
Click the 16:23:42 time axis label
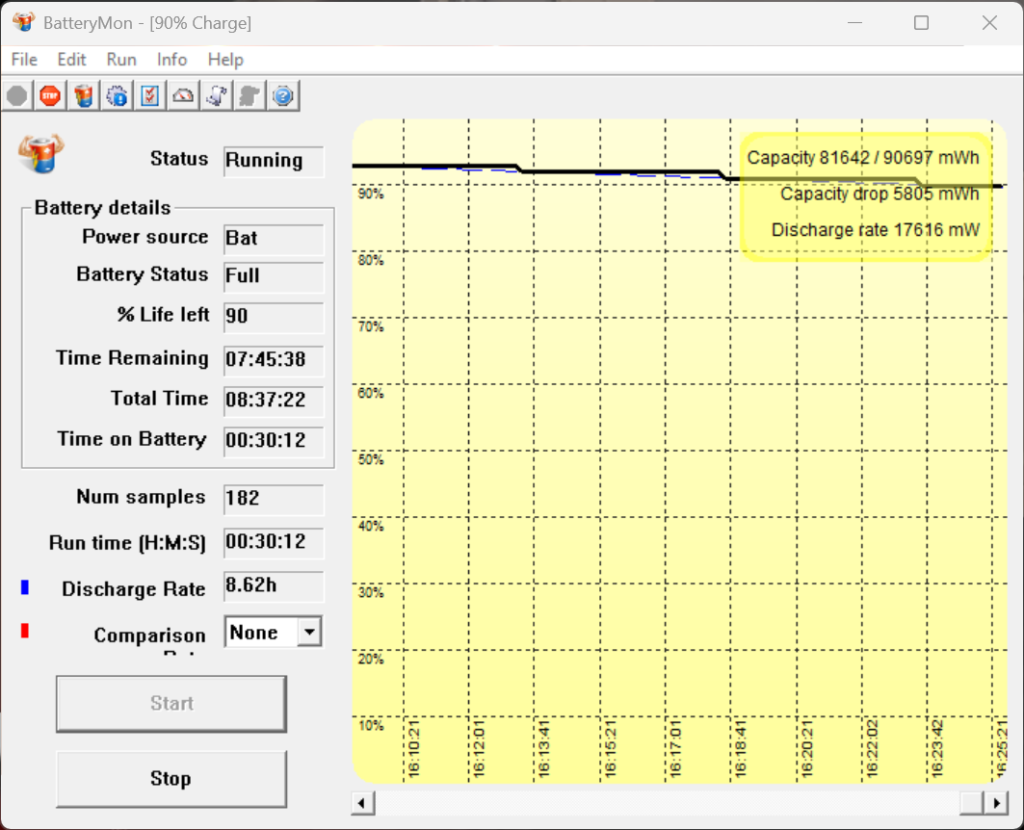click(937, 750)
